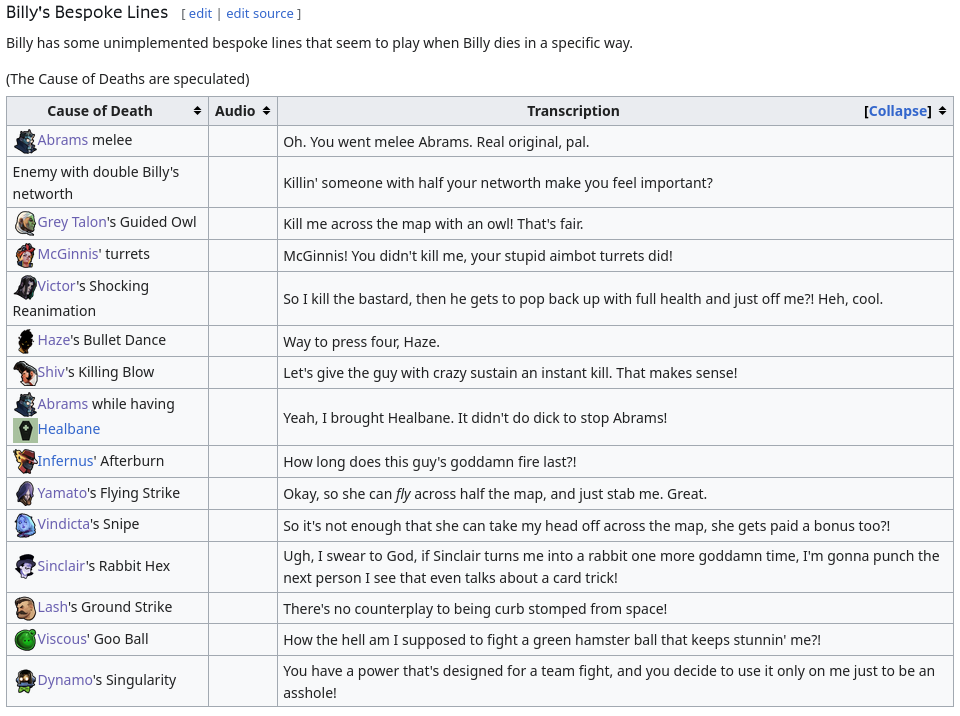Viewport: 960px width, 716px height.
Task: Sort table by Transcription column arrows
Action: click(x=942, y=111)
